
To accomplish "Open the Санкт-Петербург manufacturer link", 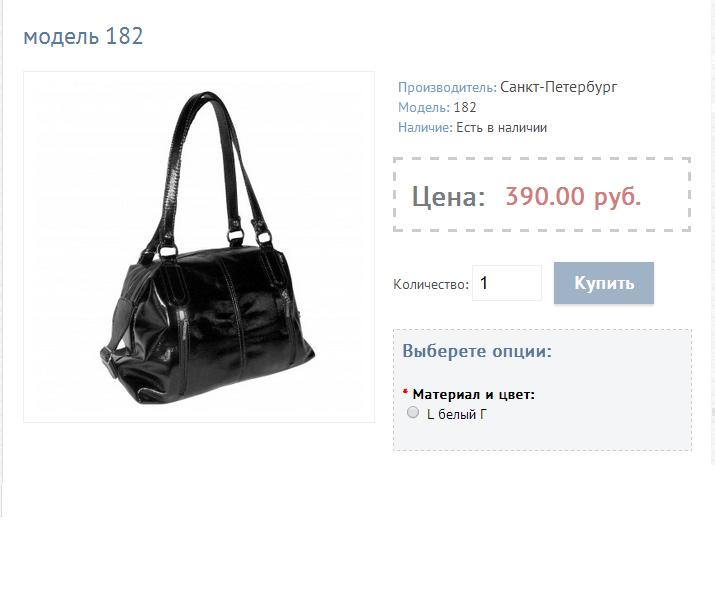I will [559, 87].
